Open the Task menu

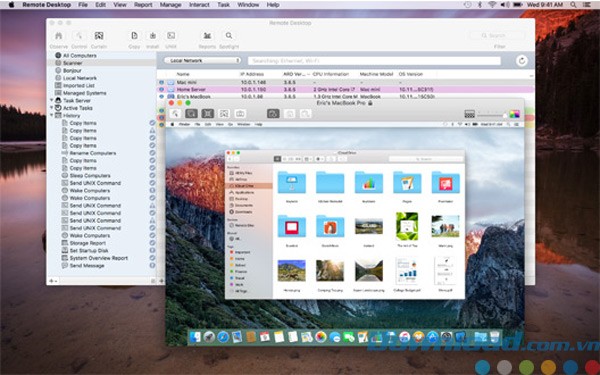click(x=223, y=5)
